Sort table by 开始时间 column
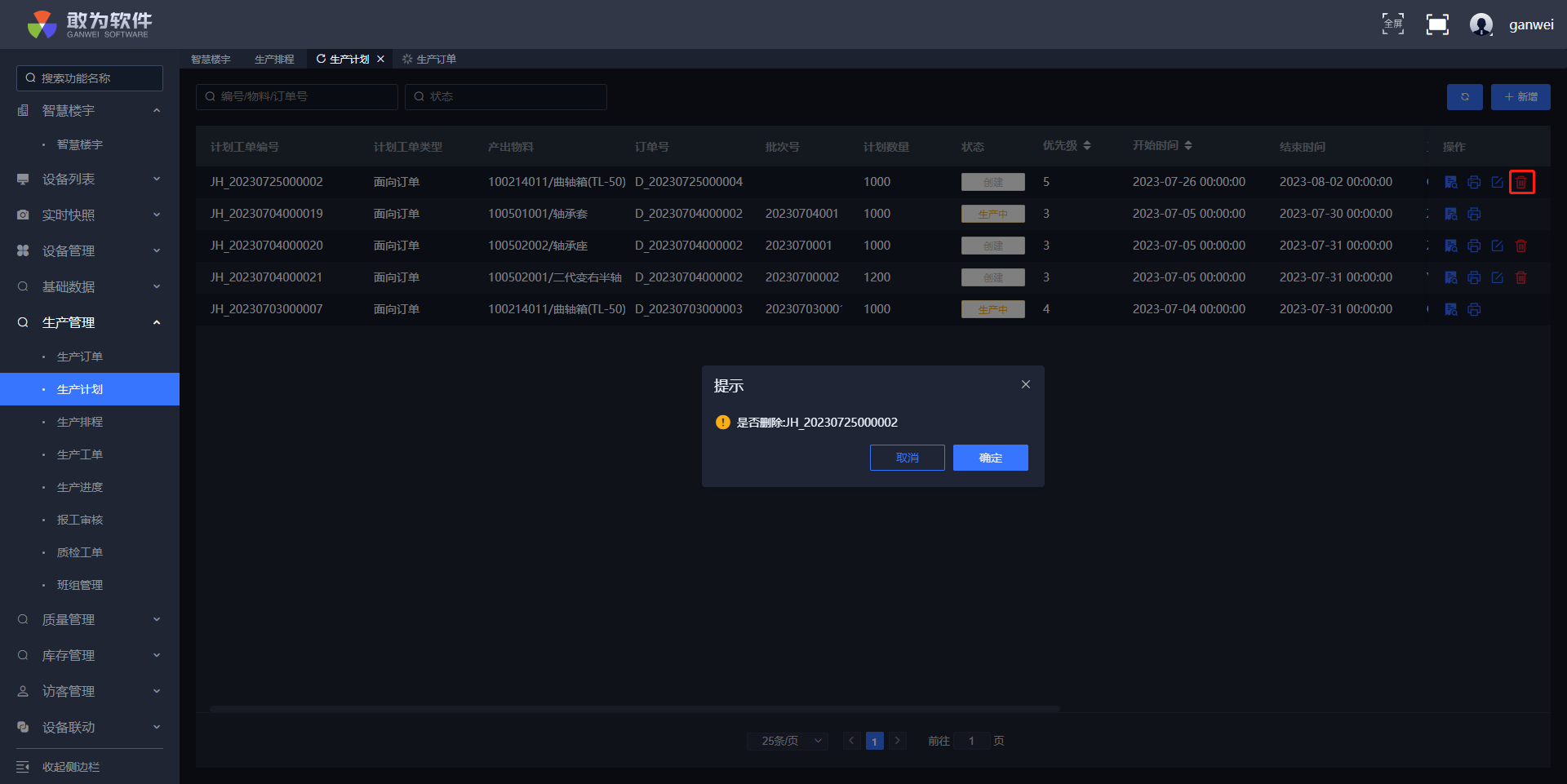This screenshot has width=1567, height=784. click(1187, 146)
